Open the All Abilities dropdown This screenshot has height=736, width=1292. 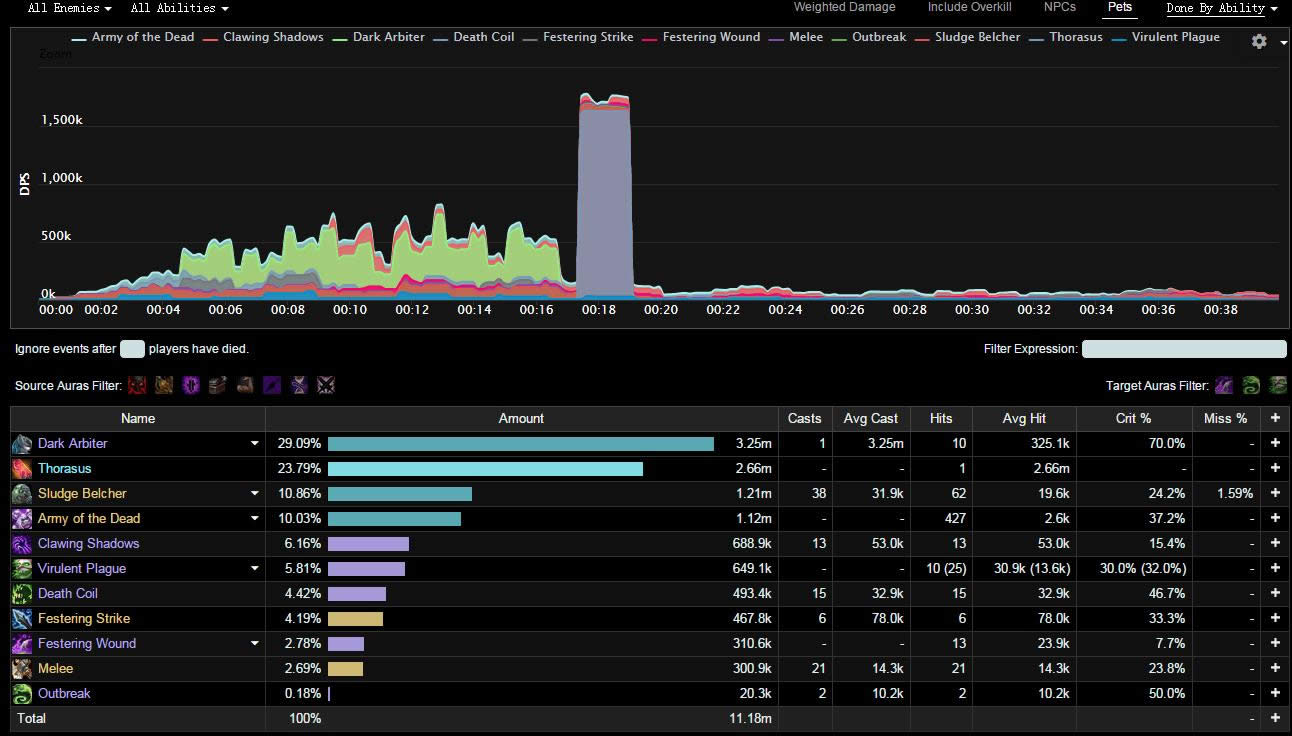179,8
